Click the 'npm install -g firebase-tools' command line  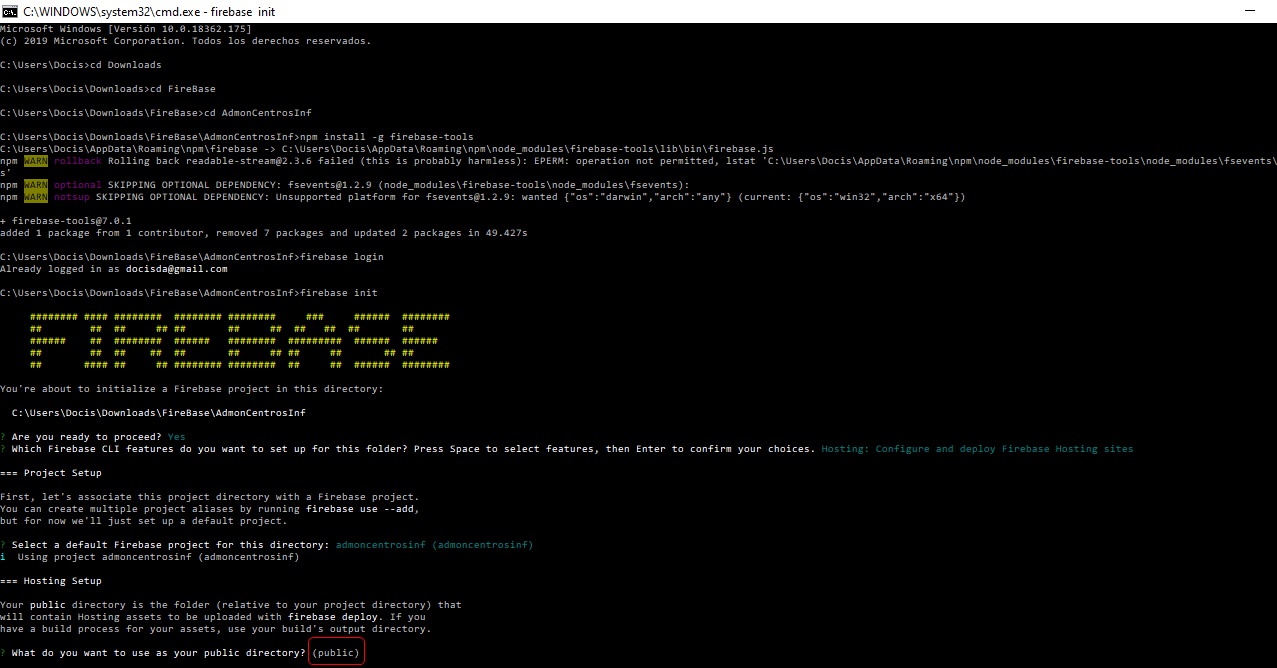point(387,137)
